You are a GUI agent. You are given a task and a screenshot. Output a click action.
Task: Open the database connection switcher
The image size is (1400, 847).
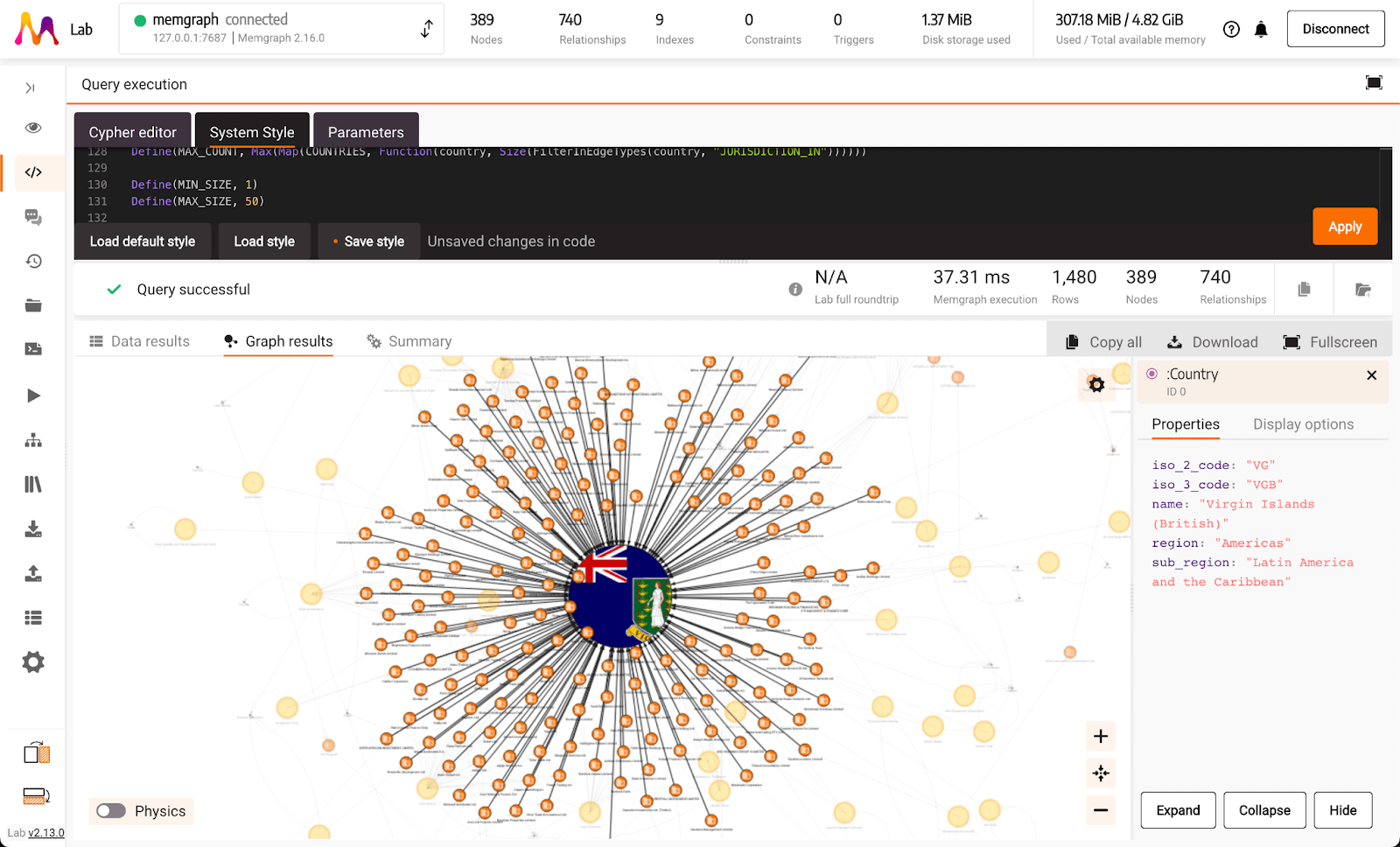[x=426, y=28]
